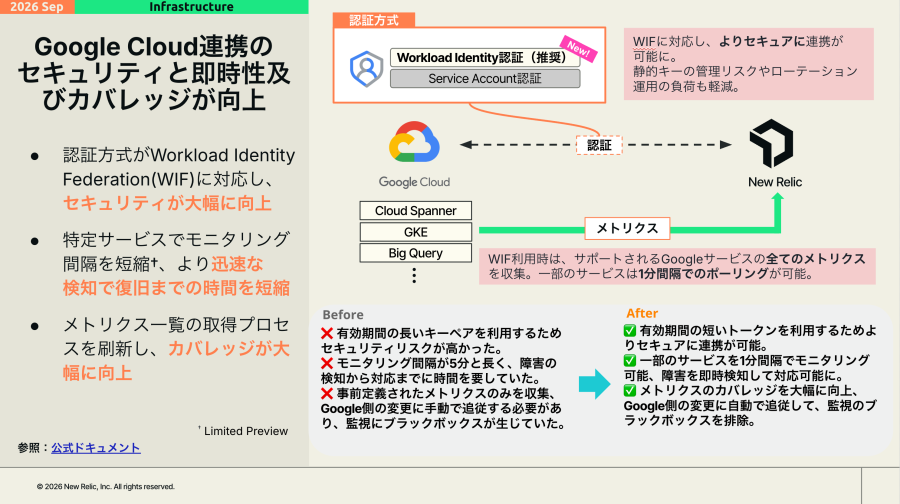
Task: Click the New Relic caption text
Action: coord(775,182)
